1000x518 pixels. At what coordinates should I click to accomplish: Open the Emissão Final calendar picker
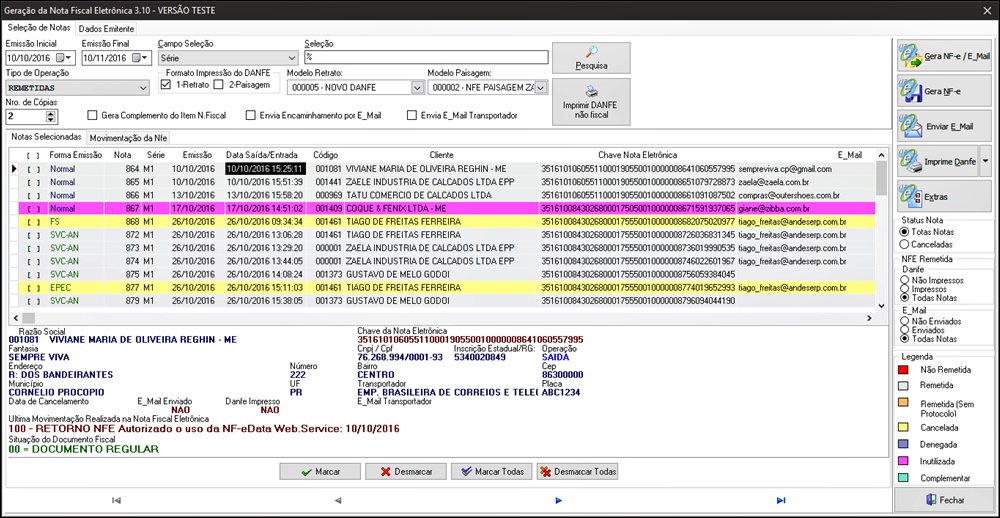click(142, 58)
